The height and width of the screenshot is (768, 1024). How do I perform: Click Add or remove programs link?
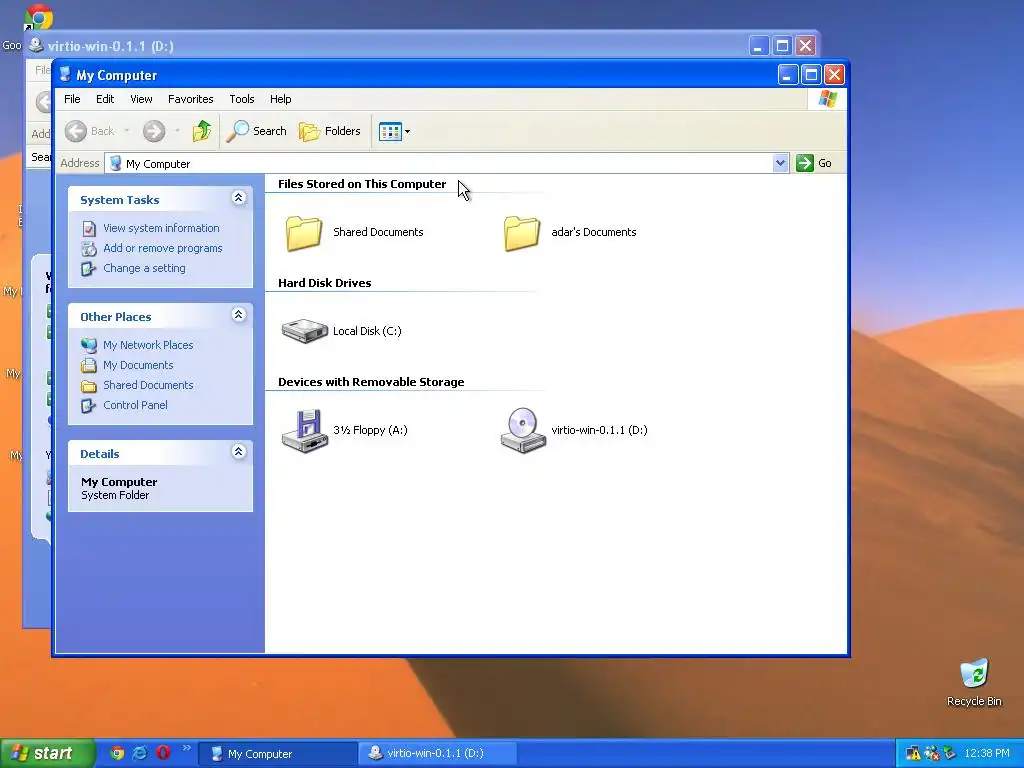point(163,248)
